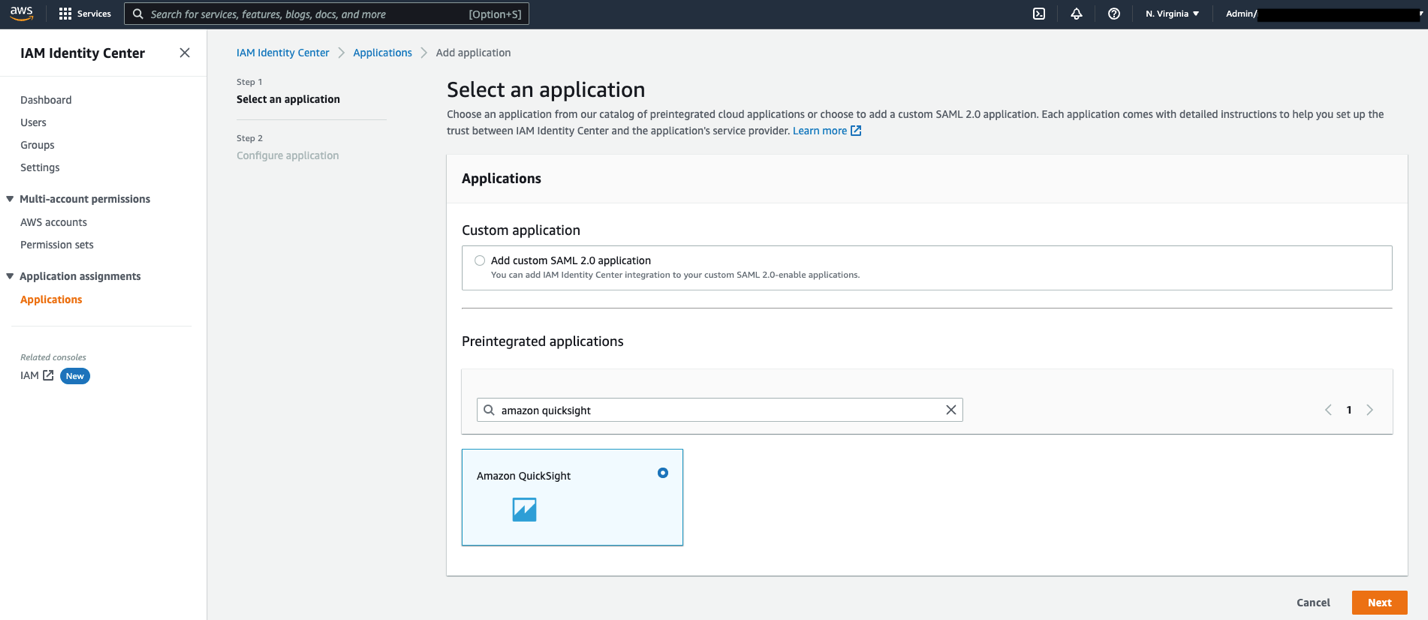This screenshot has width=1428, height=620.
Task: Click the Learn more external link icon
Action: [x=856, y=131]
